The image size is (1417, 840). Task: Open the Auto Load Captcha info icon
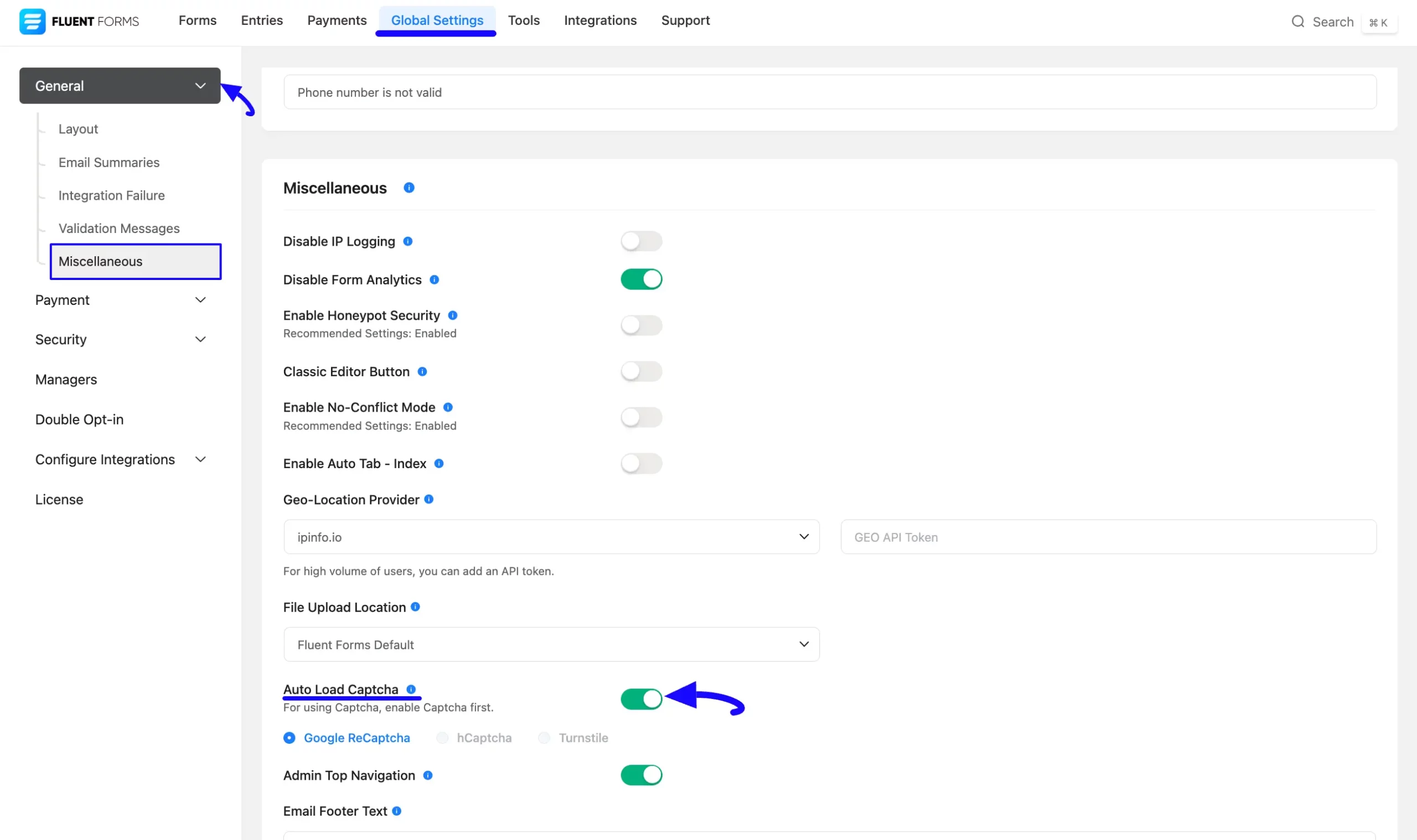pos(411,689)
